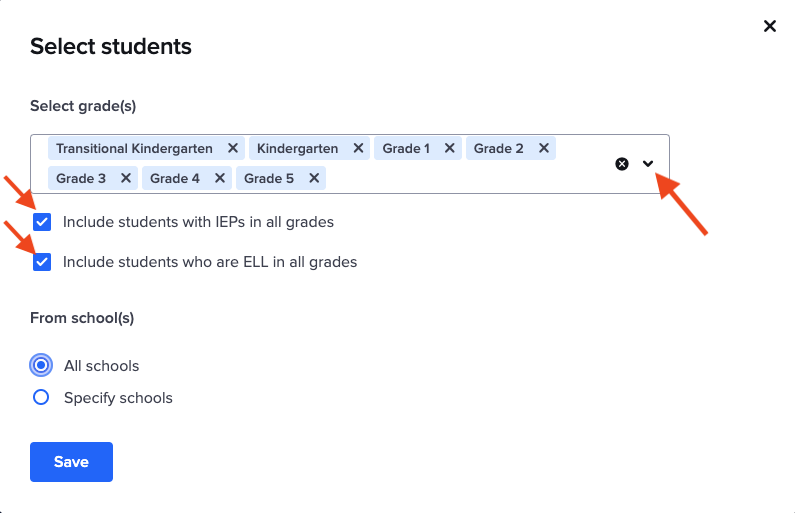Remove the Grade 5 tag

pos(314,179)
